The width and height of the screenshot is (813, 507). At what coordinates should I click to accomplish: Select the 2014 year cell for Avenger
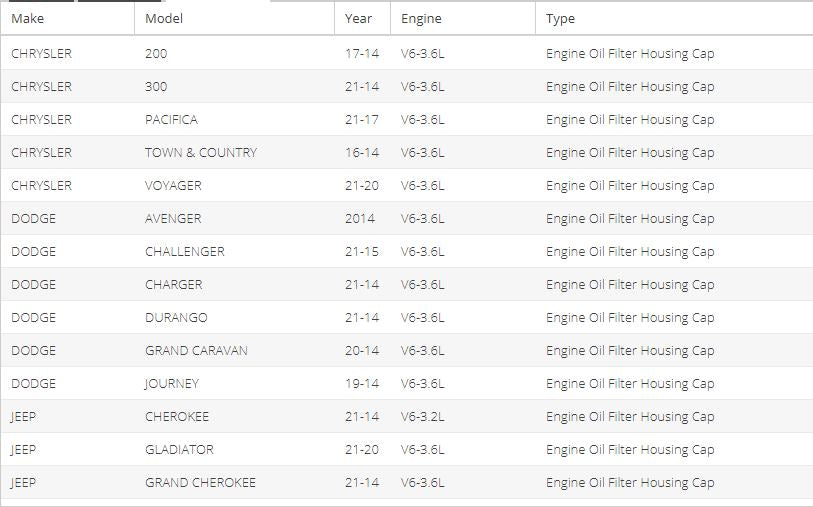(360, 218)
